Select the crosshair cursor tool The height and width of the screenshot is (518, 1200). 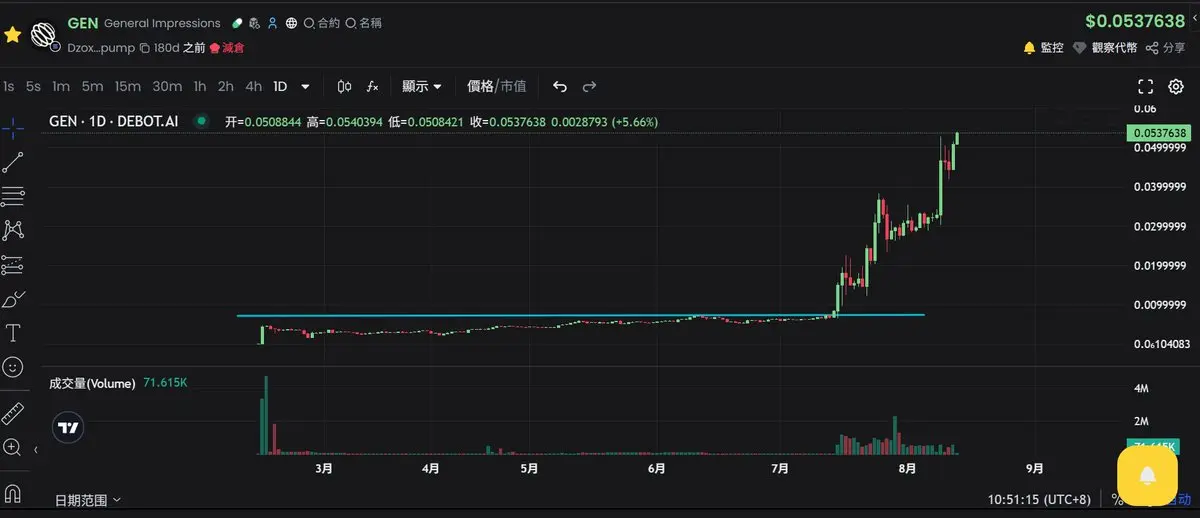pyautogui.click(x=13, y=127)
